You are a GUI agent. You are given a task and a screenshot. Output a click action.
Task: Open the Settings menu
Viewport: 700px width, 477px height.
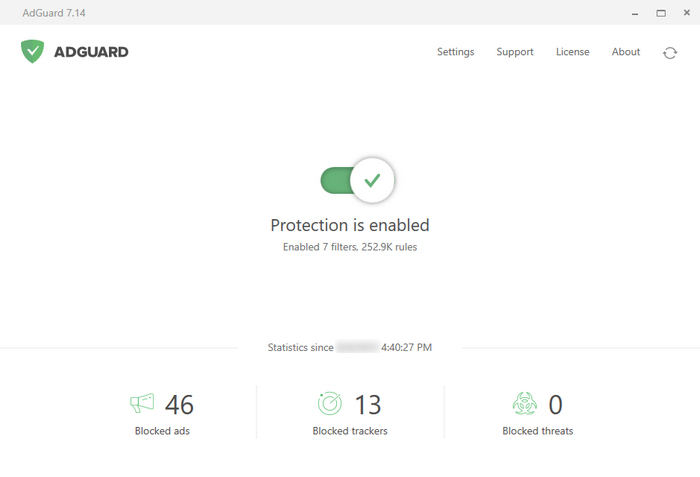(455, 52)
